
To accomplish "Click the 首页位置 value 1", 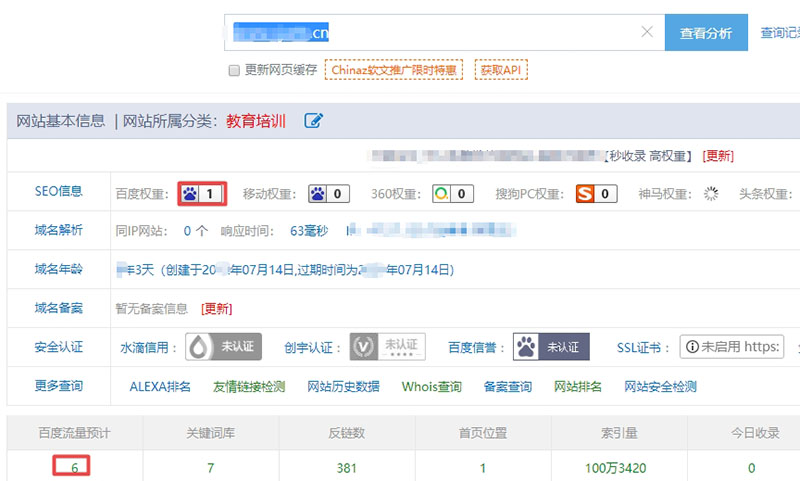I will (483, 468).
